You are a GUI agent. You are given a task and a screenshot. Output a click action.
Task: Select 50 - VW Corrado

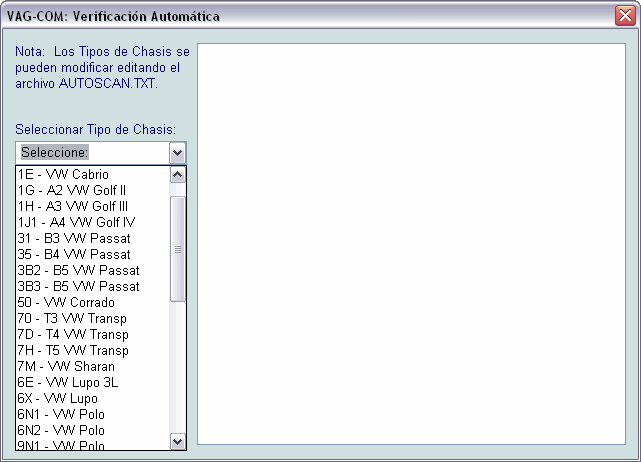[x=66, y=302]
